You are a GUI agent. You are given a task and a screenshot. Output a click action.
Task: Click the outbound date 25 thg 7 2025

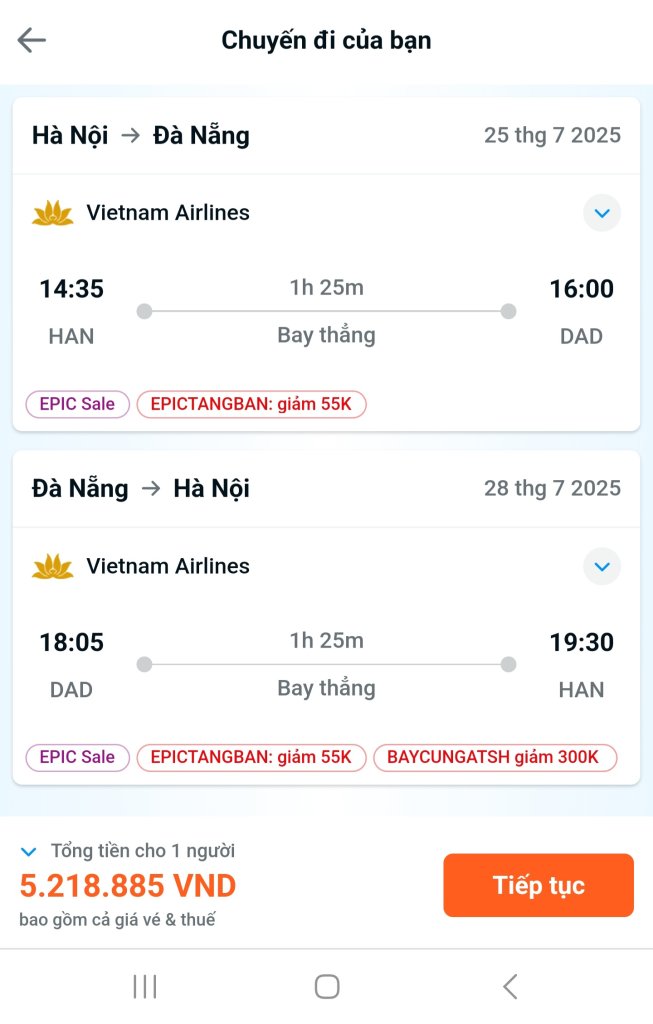tap(552, 135)
